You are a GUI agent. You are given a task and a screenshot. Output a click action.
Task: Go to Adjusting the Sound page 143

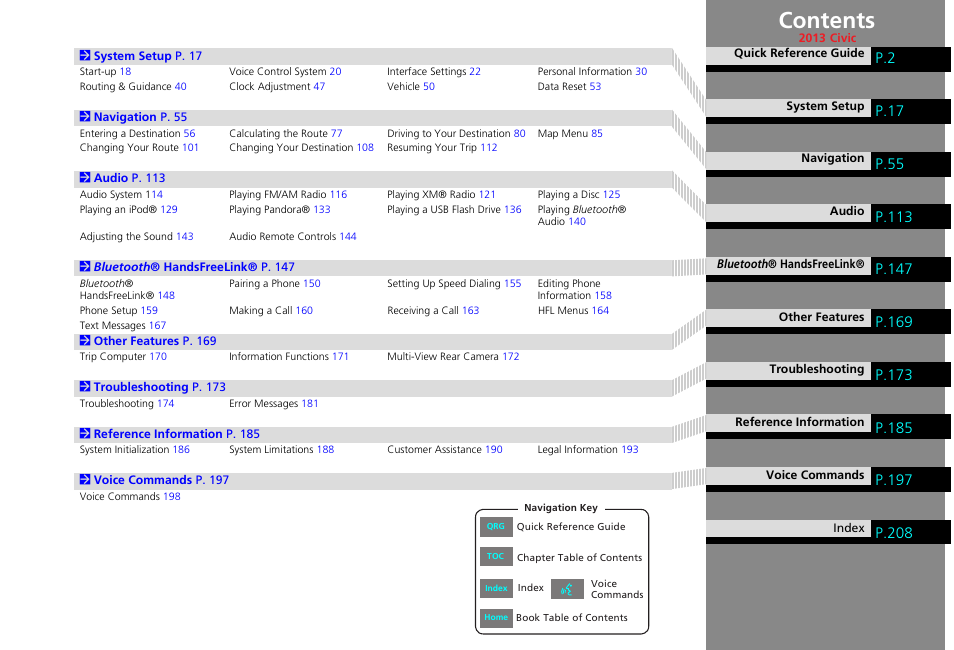coord(137,236)
